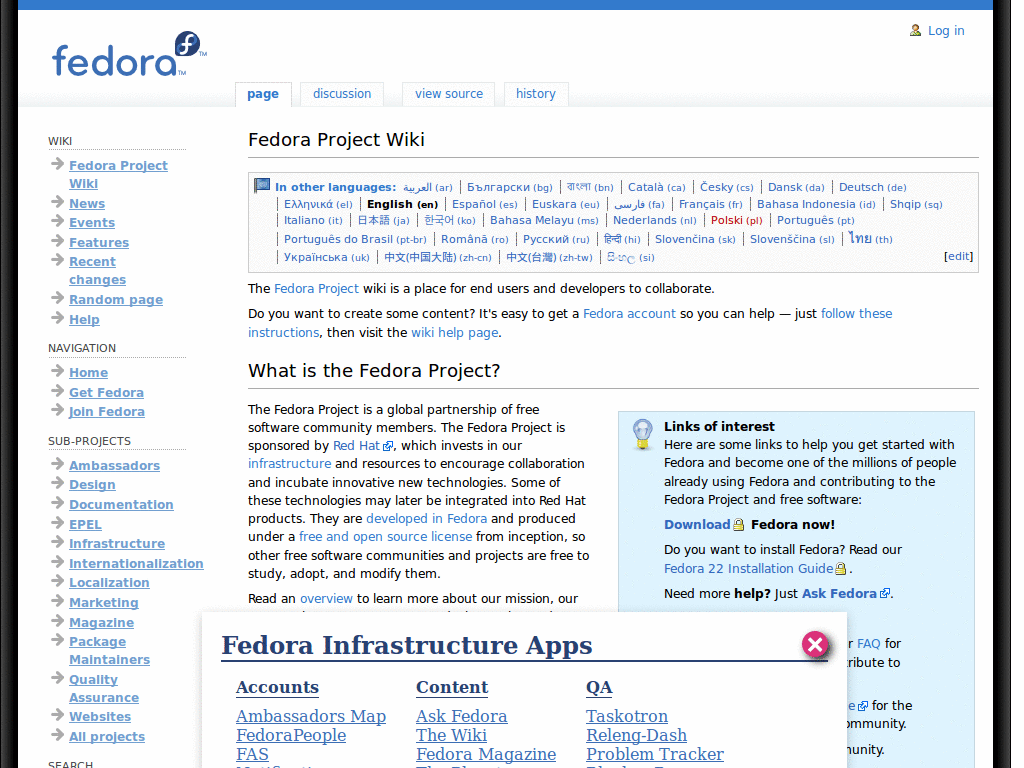Open Releng-Dash under QA
The width and height of the screenshot is (1024, 768).
636,735
